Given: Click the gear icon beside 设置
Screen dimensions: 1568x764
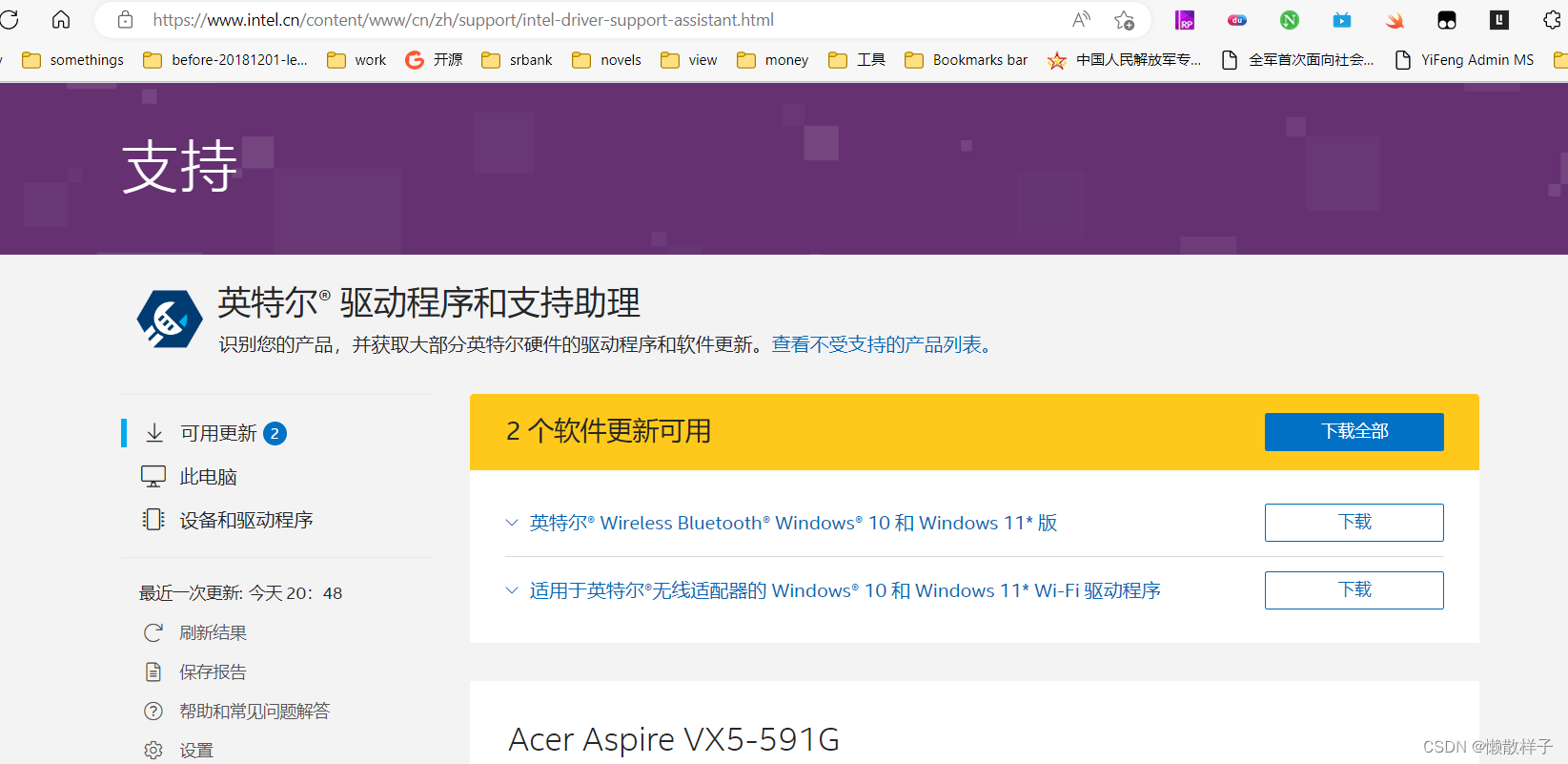Looking at the screenshot, I should point(153,750).
